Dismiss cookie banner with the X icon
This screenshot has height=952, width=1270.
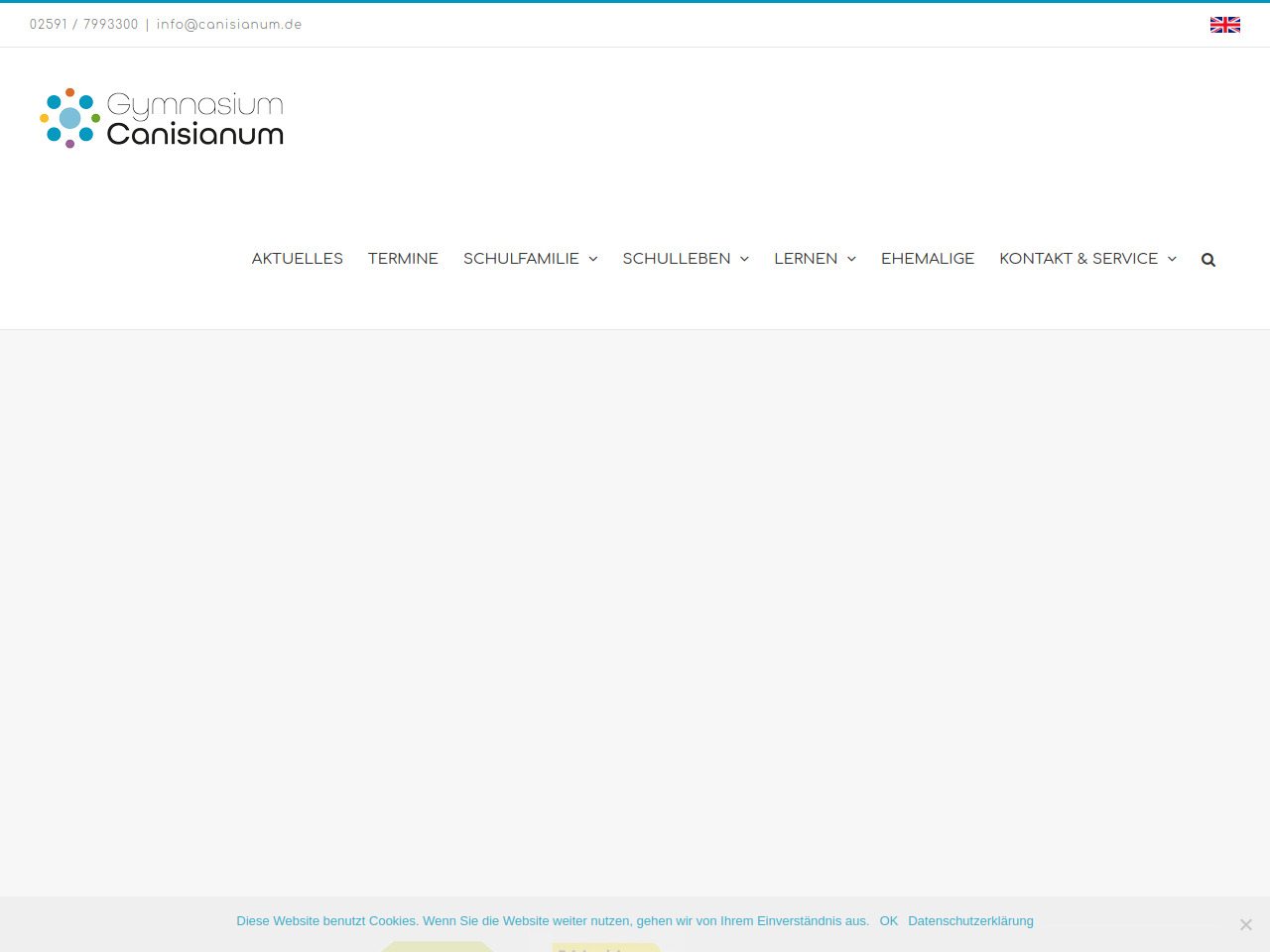1245,924
